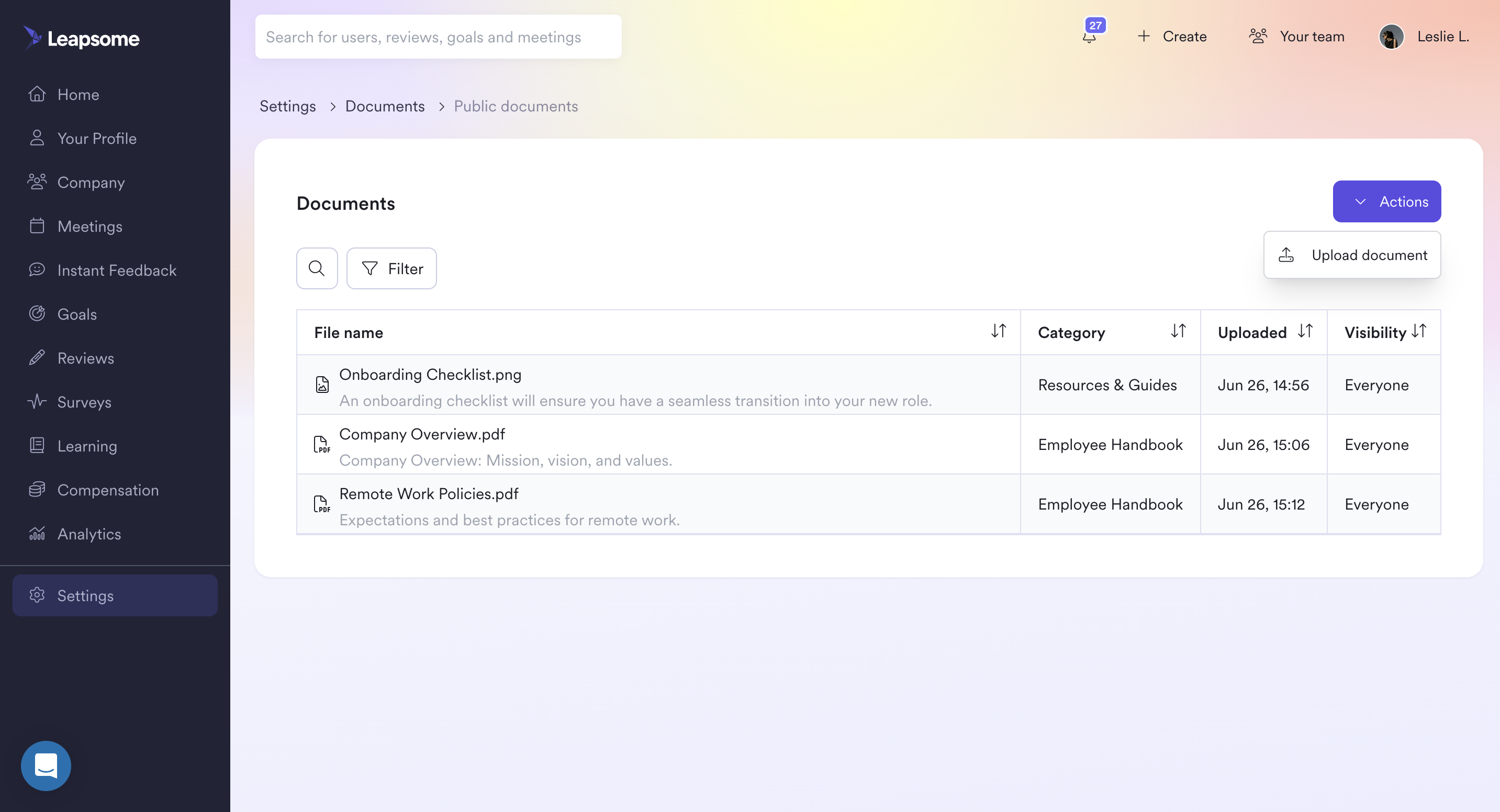Sort by Visibility arrows
The height and width of the screenshot is (812, 1500).
[1419, 331]
